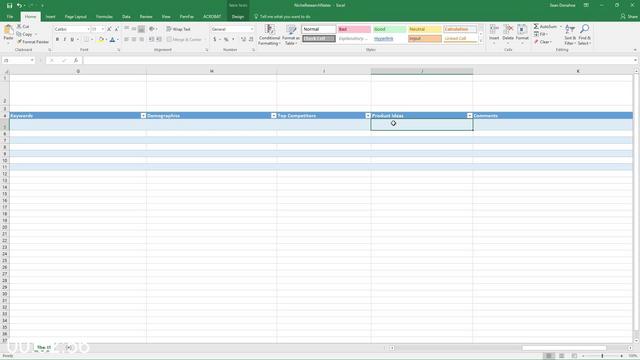Switch to the Insert tab
Screen dimensions: 640x360
[50, 17]
